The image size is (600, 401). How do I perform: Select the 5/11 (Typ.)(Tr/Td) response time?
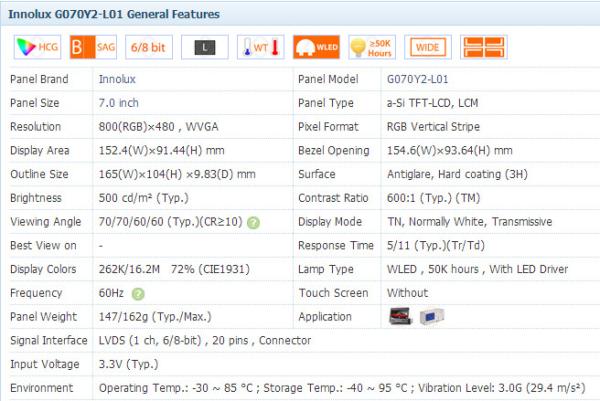(x=436, y=245)
